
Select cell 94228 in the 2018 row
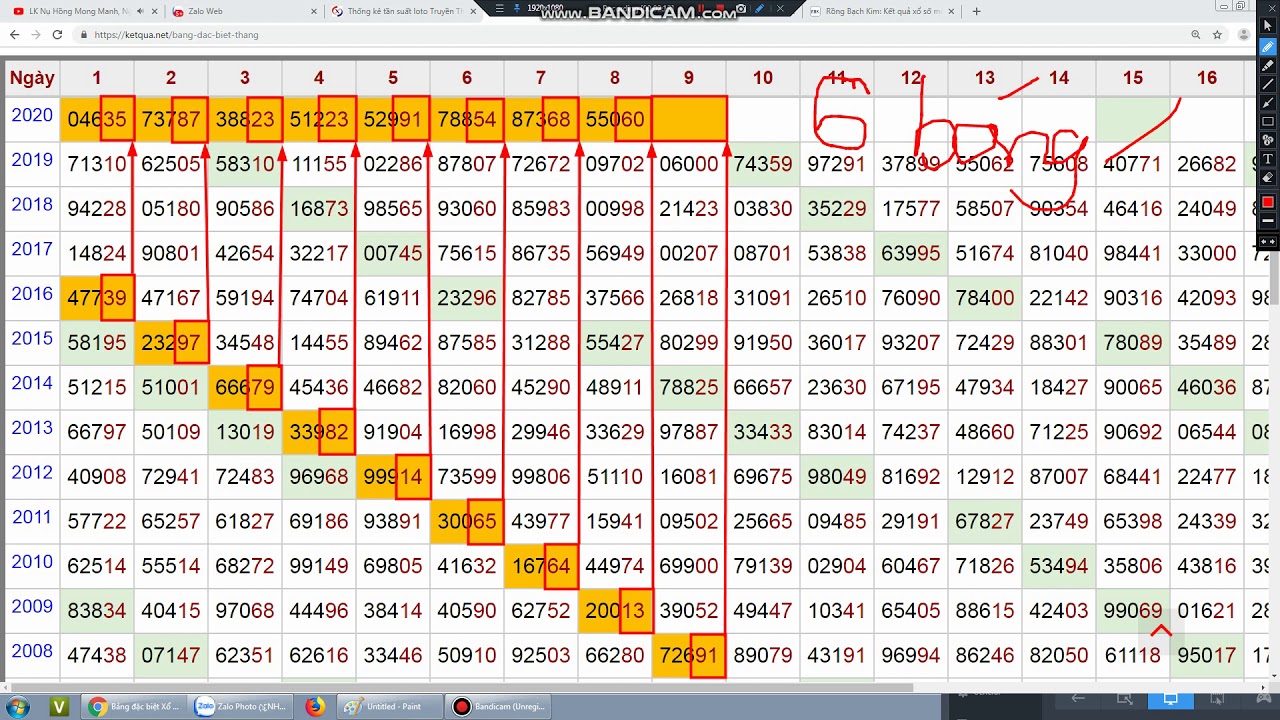[x=97, y=208]
